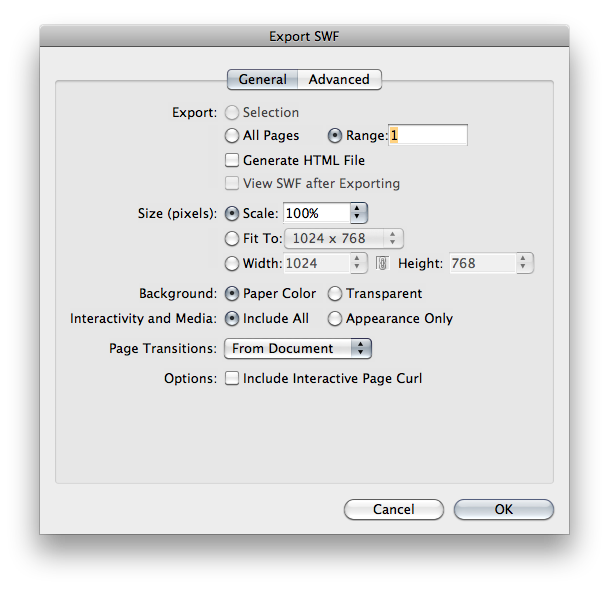The height and width of the screenshot is (589, 609).
Task: Enable Generate HTML File checkbox
Action: pyautogui.click(x=233, y=160)
